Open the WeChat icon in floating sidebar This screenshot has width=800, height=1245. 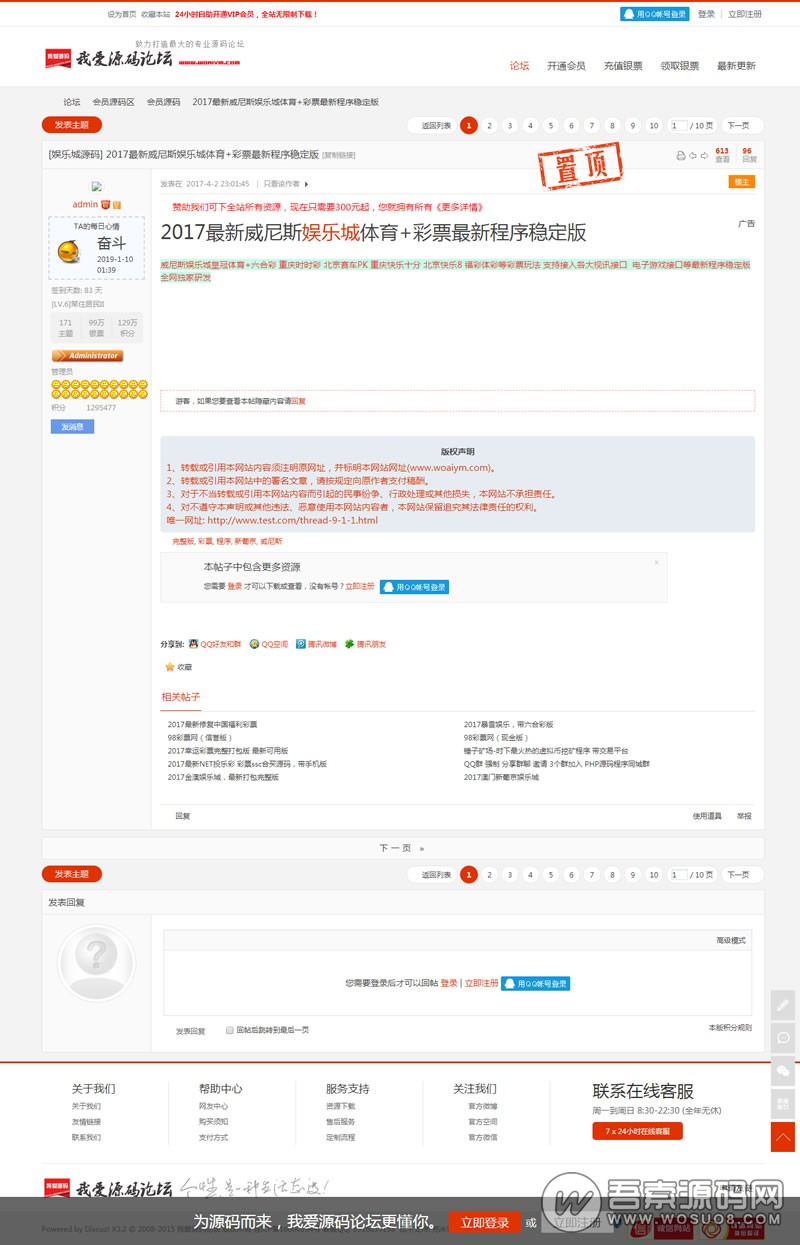[x=783, y=1071]
